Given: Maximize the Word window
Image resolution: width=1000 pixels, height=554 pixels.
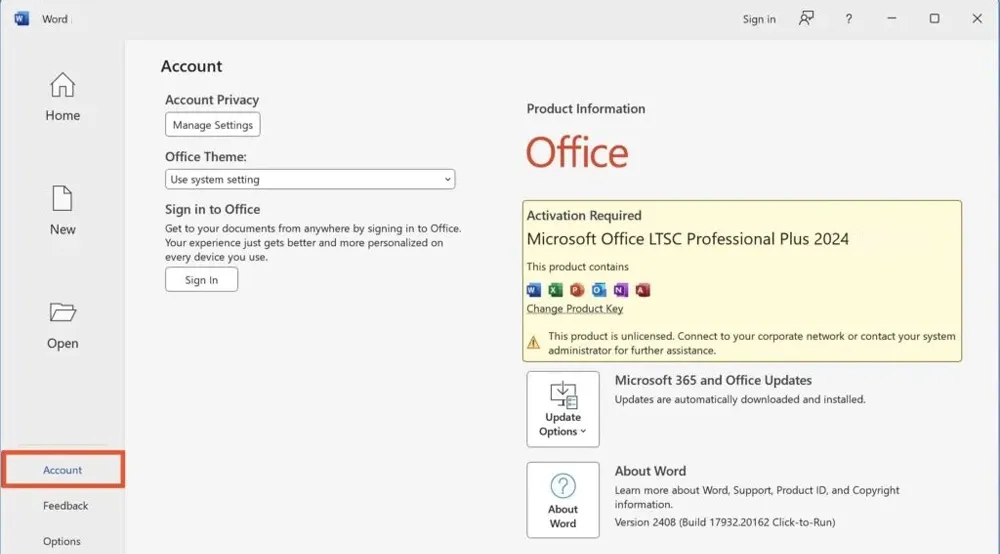Looking at the screenshot, I should coord(934,18).
